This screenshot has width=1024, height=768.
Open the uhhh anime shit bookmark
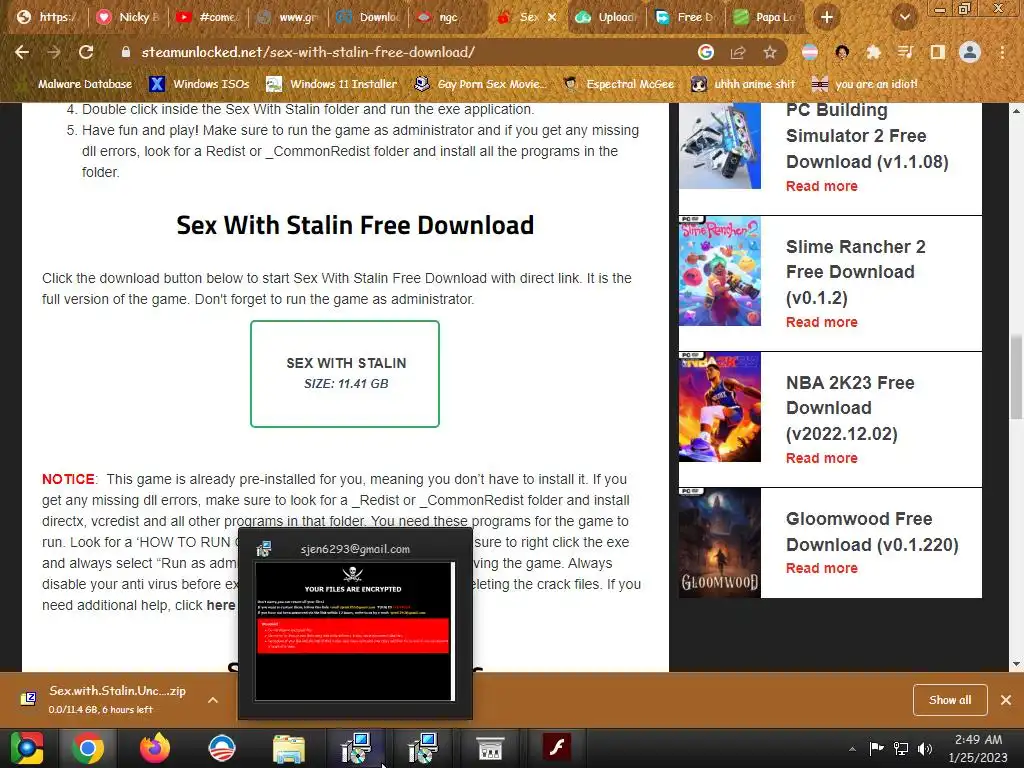[744, 84]
